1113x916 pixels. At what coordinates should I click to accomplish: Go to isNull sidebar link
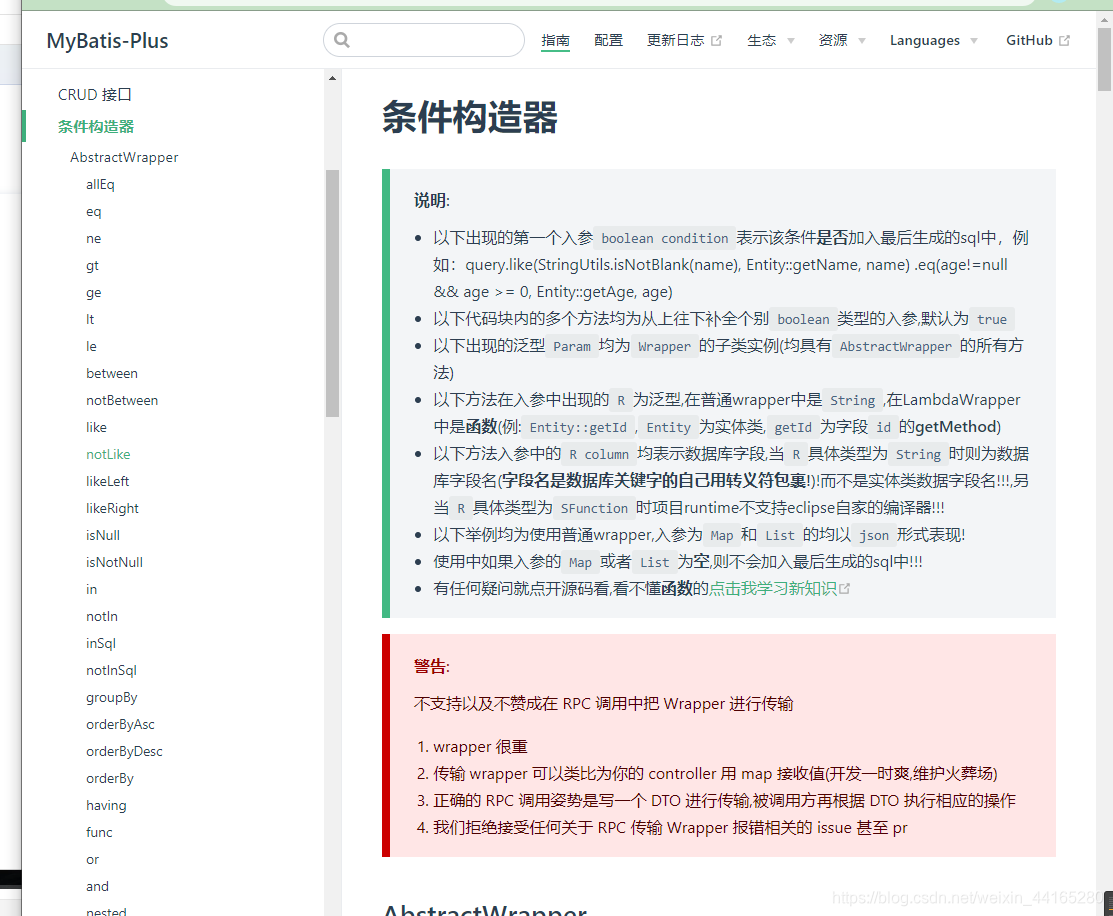[x=103, y=535]
